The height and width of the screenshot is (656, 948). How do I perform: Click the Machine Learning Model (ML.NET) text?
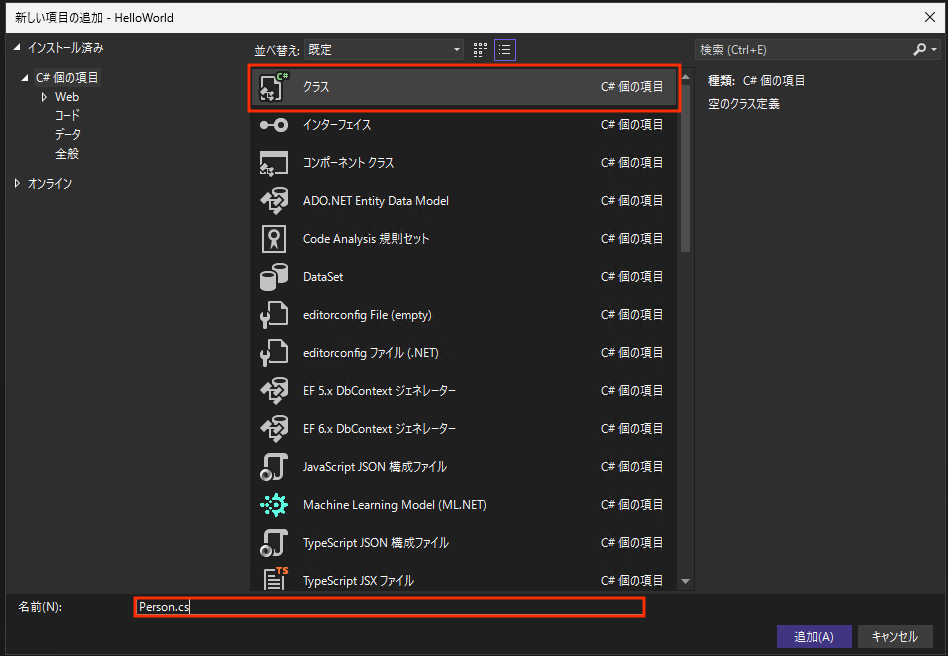coord(394,505)
